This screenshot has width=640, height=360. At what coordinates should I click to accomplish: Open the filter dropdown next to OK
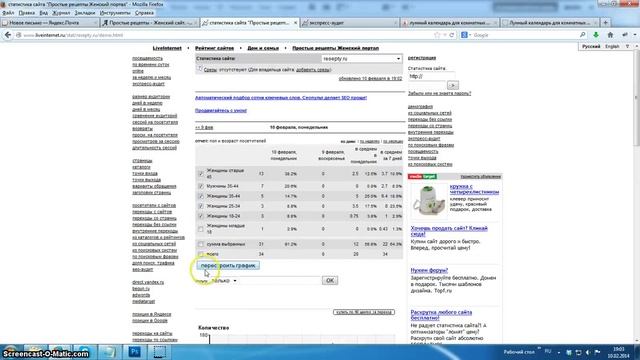pyautogui.click(x=224, y=280)
